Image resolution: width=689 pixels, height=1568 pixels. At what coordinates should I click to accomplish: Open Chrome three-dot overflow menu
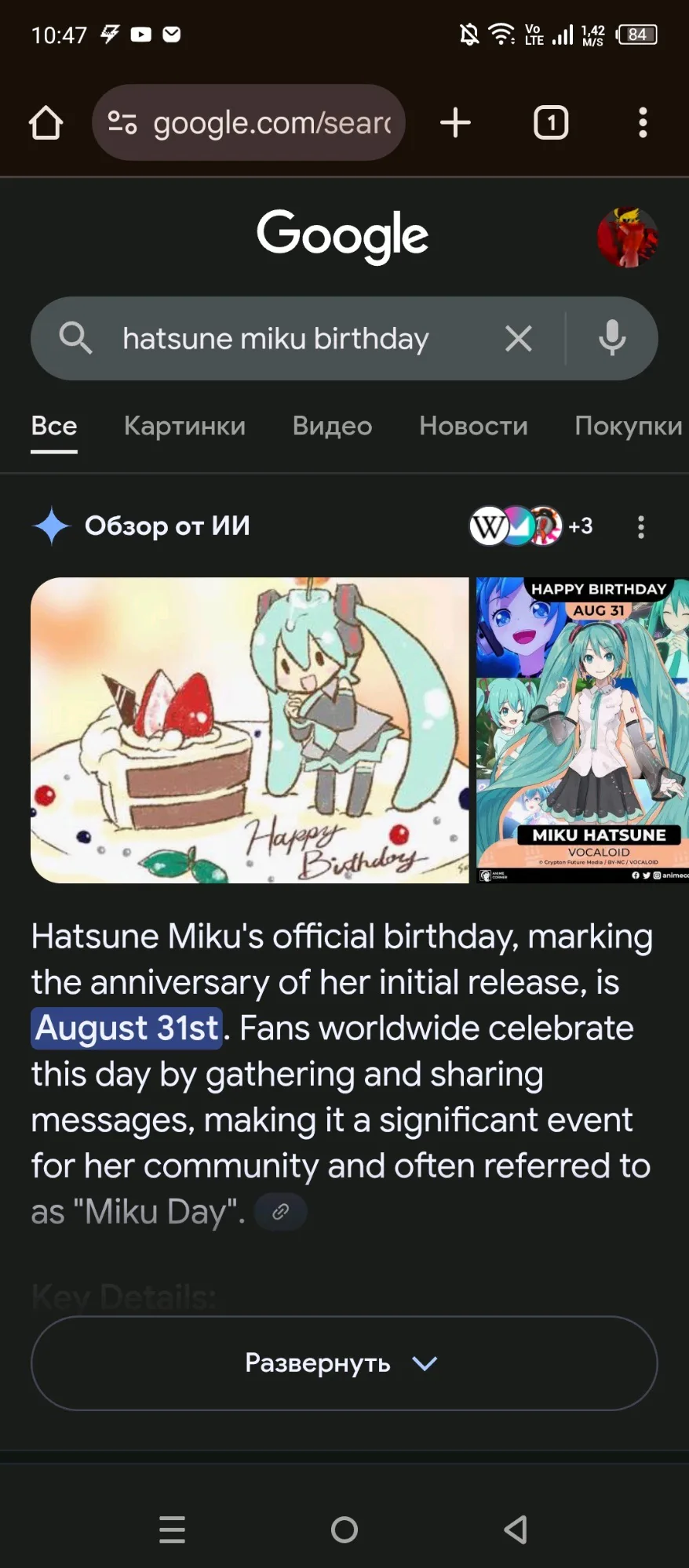pos(643,123)
